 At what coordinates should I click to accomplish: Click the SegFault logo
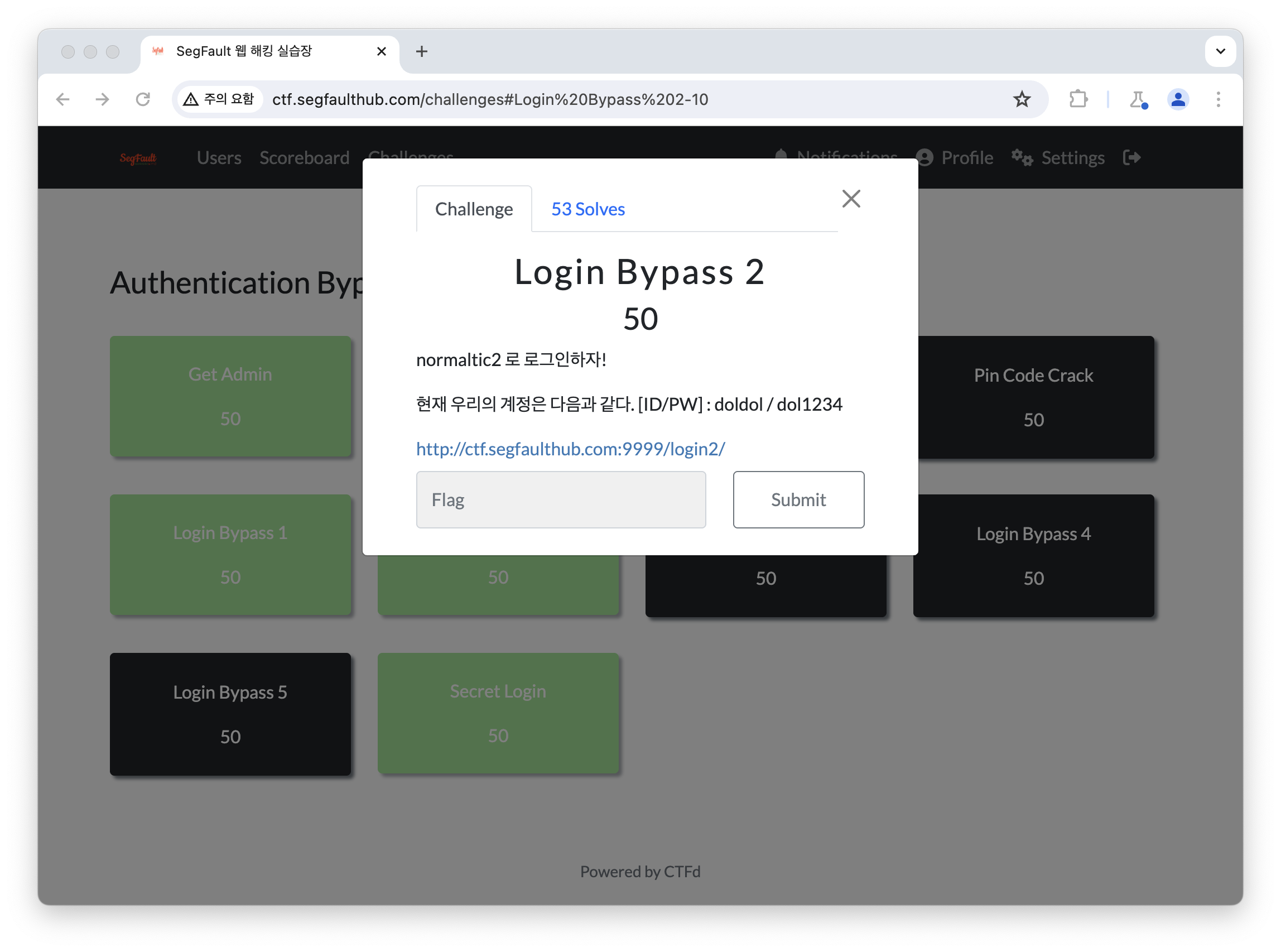tap(138, 158)
